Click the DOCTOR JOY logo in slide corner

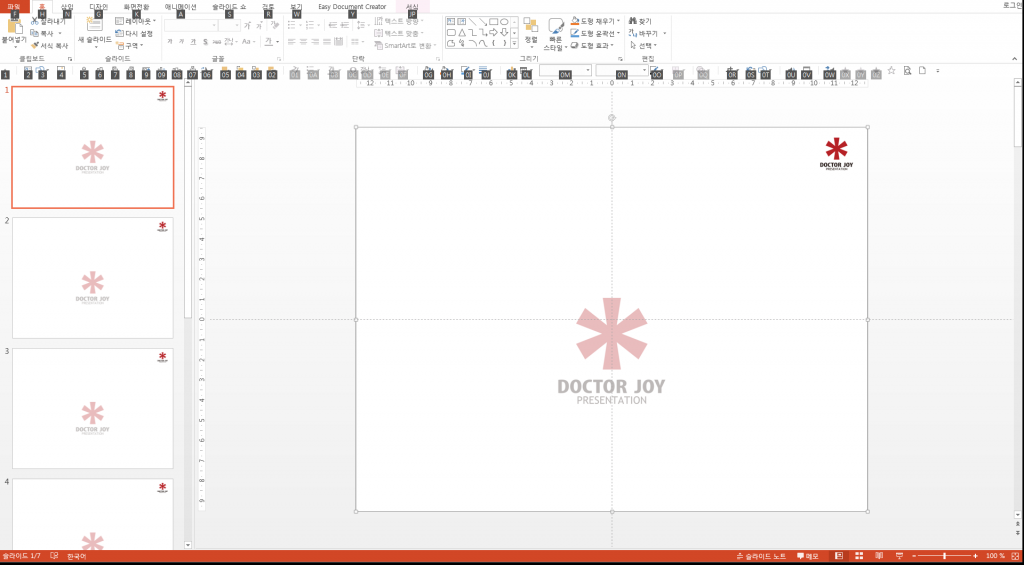click(x=836, y=154)
